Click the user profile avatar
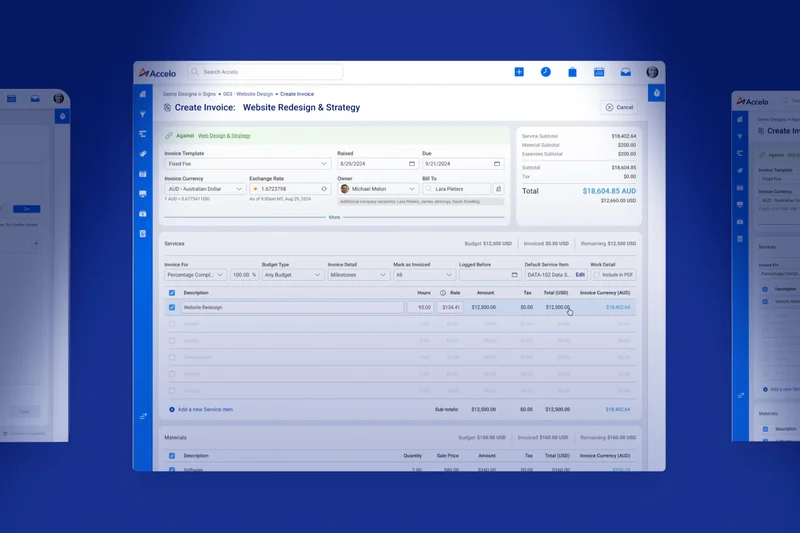Viewport: 800px width, 533px height. (652, 72)
